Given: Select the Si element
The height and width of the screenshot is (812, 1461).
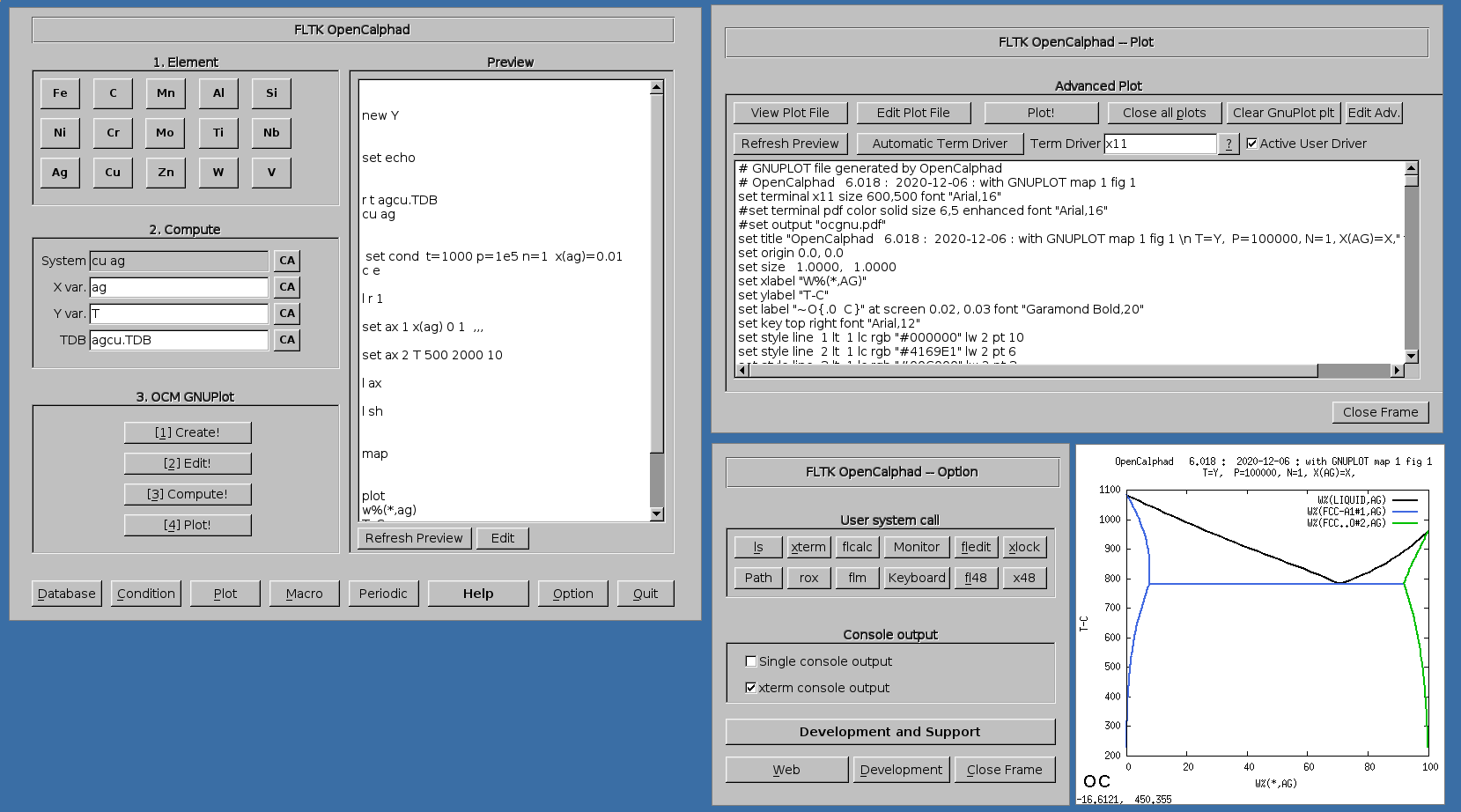Looking at the screenshot, I should [271, 93].
